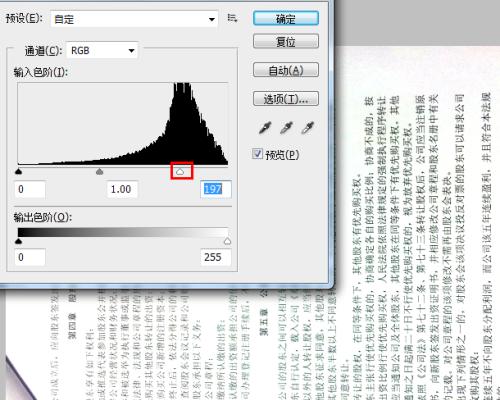
Task: Toggle the 预览(P) preview checkbox
Action: [x=257, y=154]
